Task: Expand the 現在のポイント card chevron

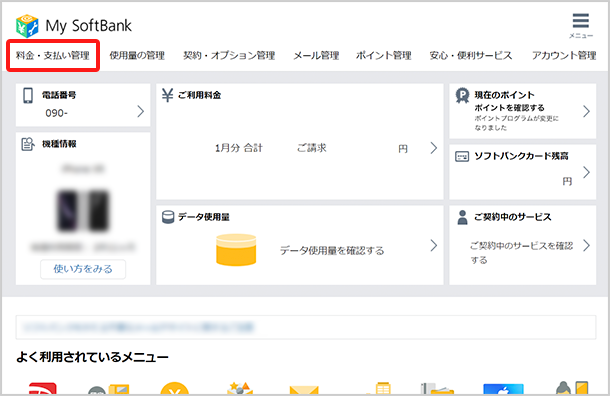Action: pos(586,112)
